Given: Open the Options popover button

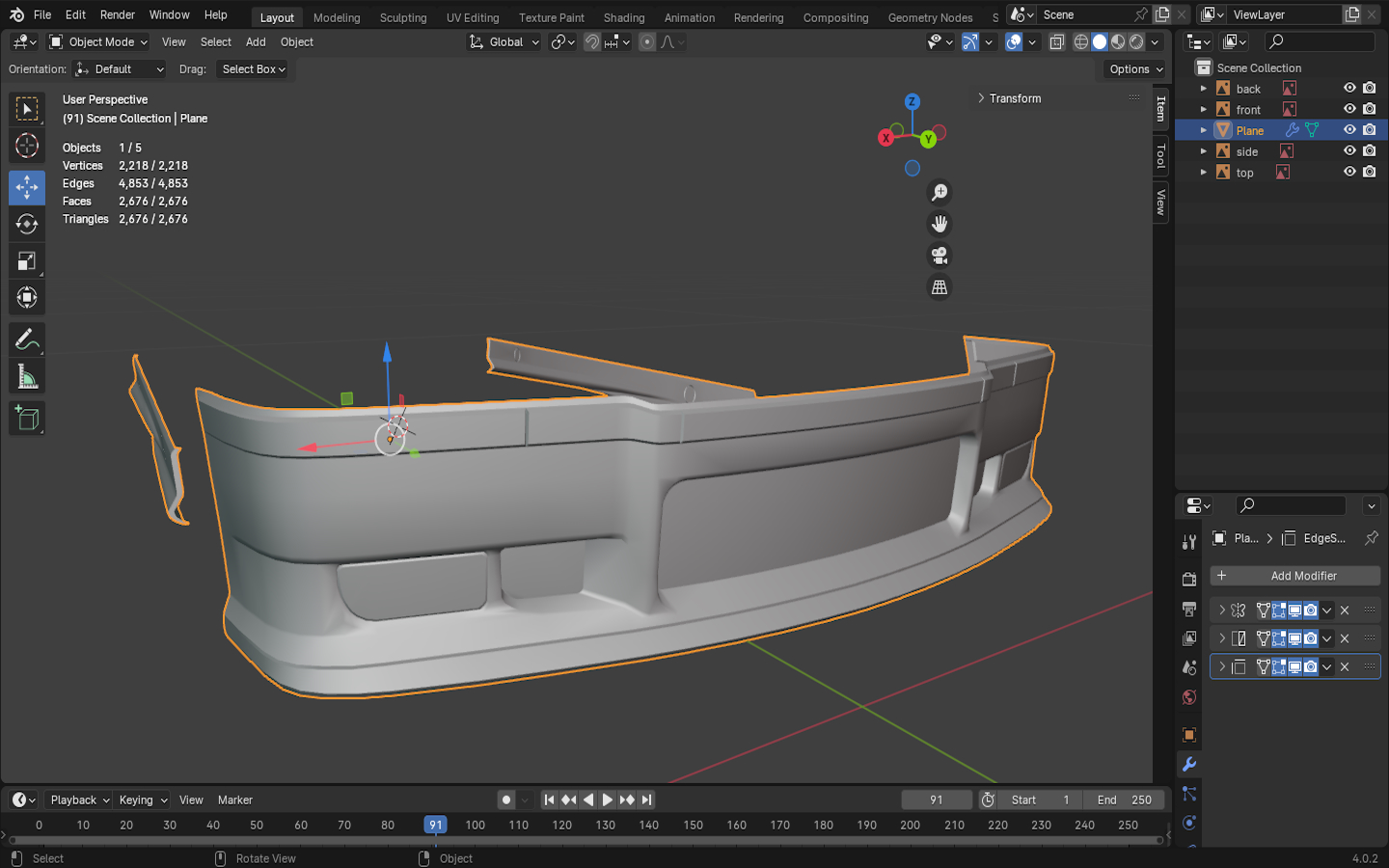Looking at the screenshot, I should coord(1135,69).
